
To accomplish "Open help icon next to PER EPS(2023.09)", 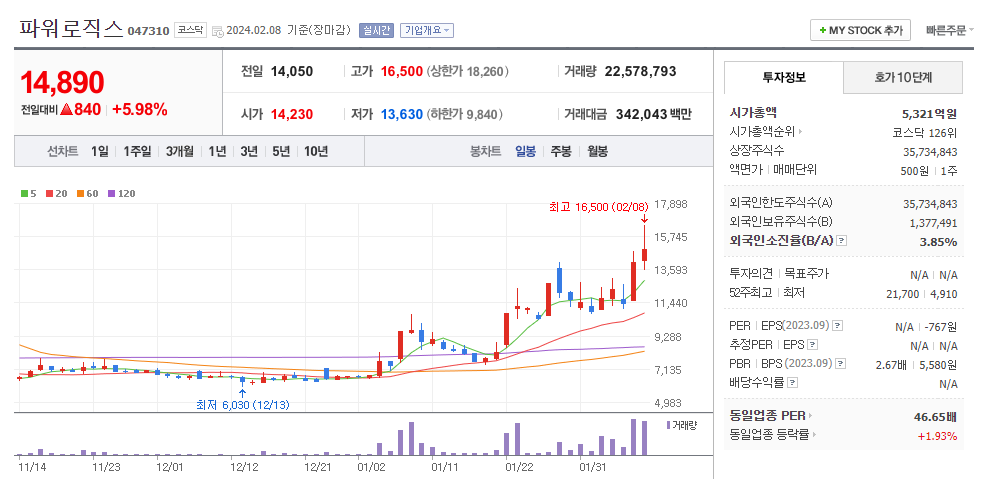I will tap(838, 326).
